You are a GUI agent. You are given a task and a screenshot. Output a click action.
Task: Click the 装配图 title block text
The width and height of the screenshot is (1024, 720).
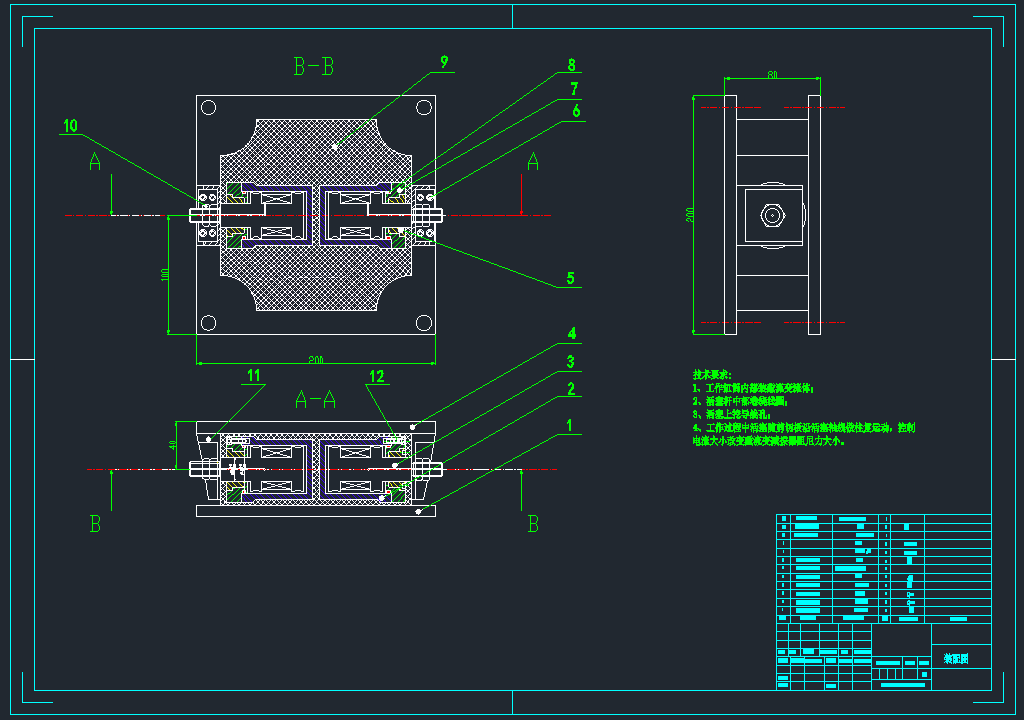[956, 659]
